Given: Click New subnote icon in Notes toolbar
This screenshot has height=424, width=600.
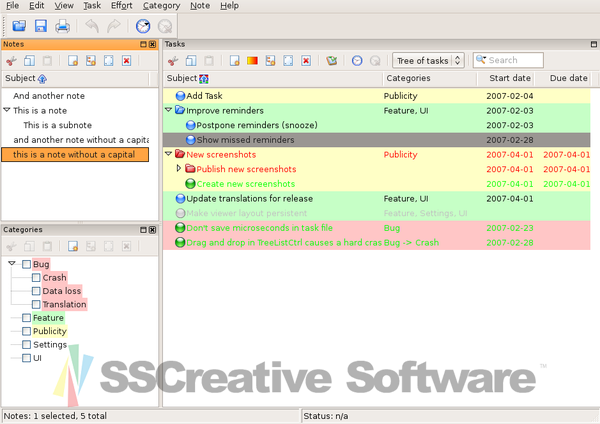Looking at the screenshot, I should (x=91, y=60).
